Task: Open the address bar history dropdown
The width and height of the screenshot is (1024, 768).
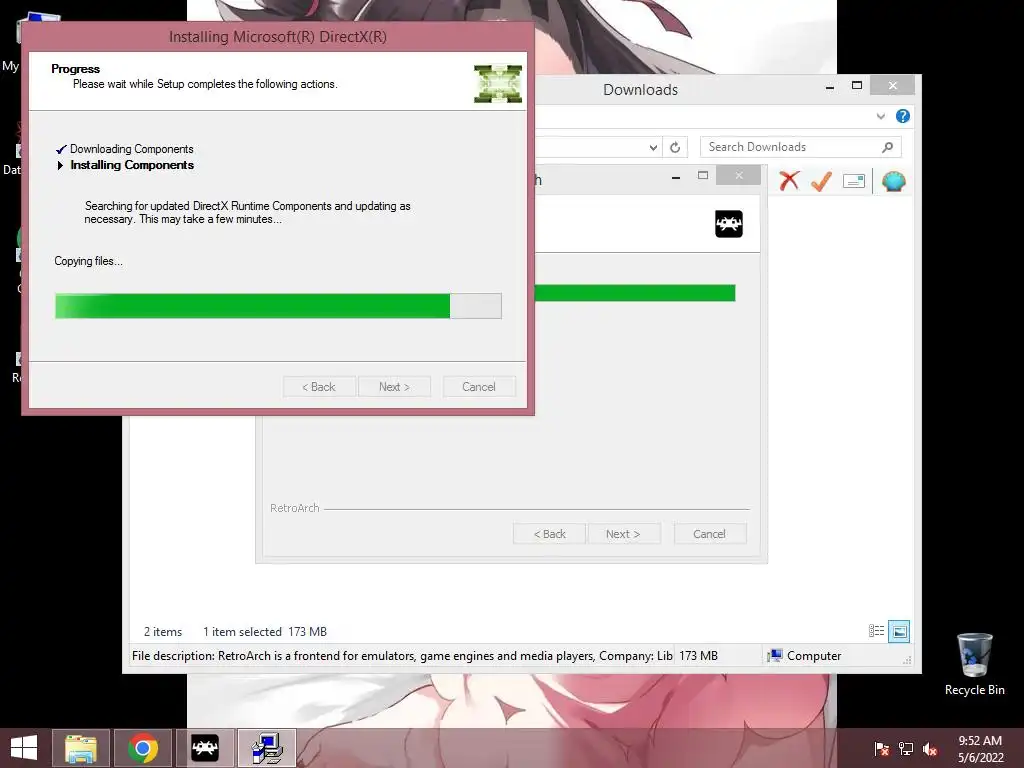Action: (x=653, y=148)
